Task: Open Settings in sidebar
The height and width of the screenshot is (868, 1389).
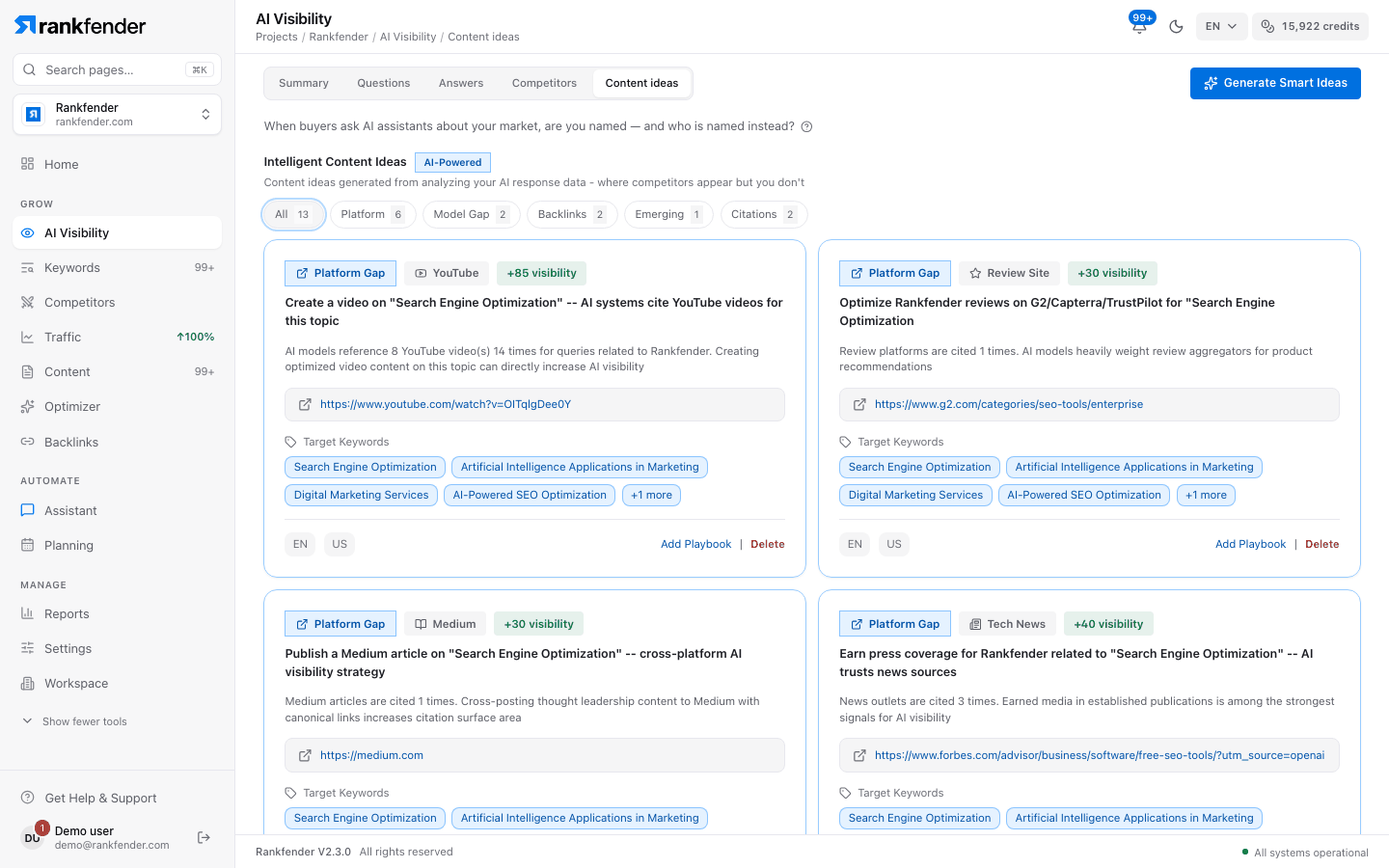Action: point(117,649)
